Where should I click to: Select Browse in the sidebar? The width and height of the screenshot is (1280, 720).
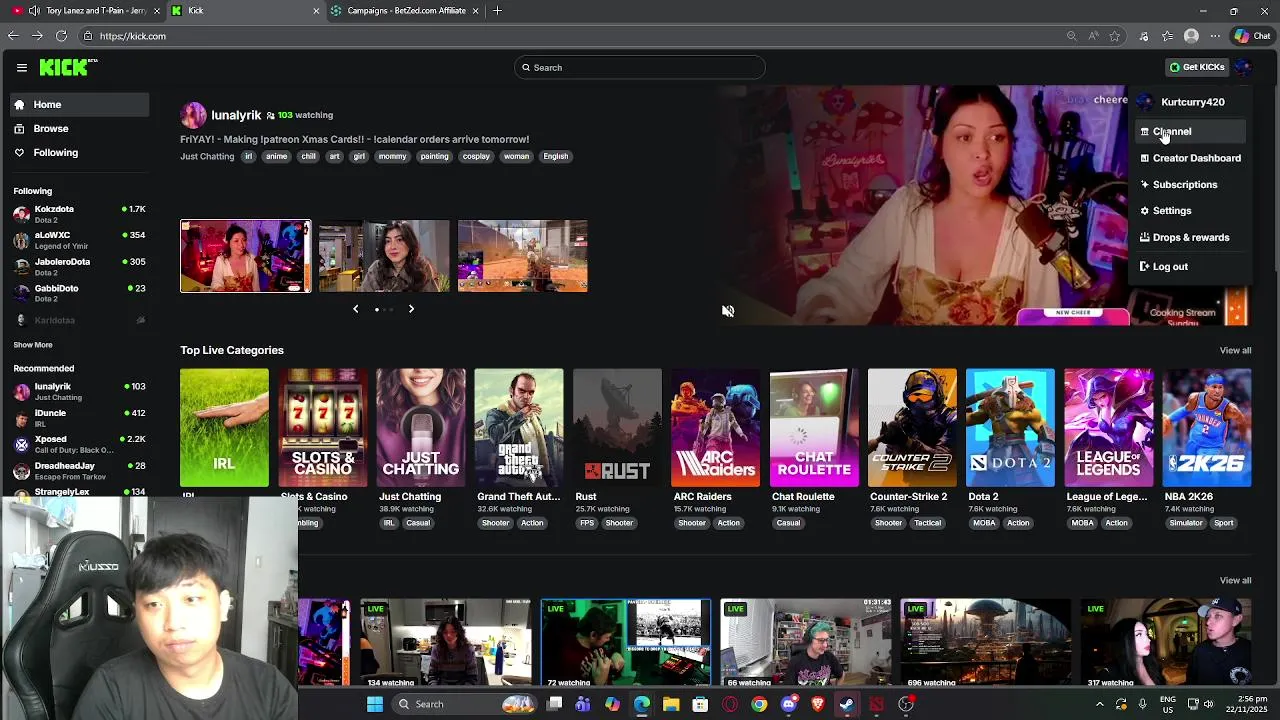81,128
